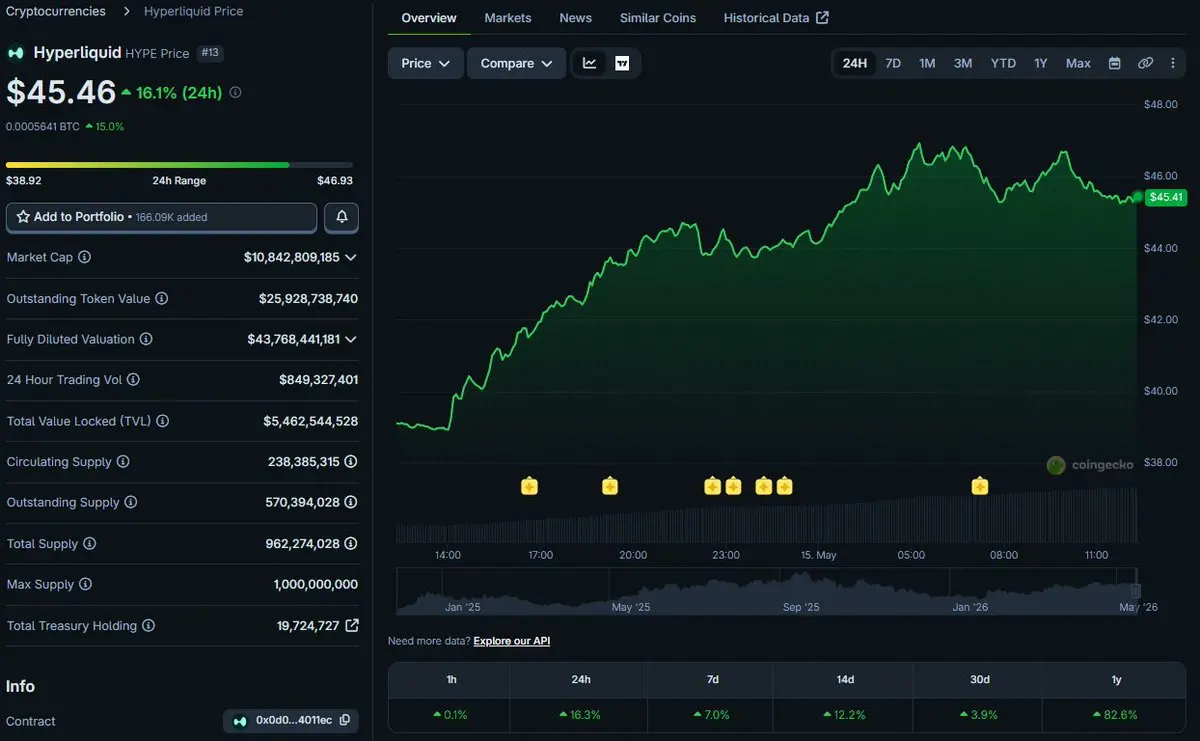Copy the contract address icon
Image resolution: width=1200 pixels, height=741 pixels.
[x=345, y=720]
